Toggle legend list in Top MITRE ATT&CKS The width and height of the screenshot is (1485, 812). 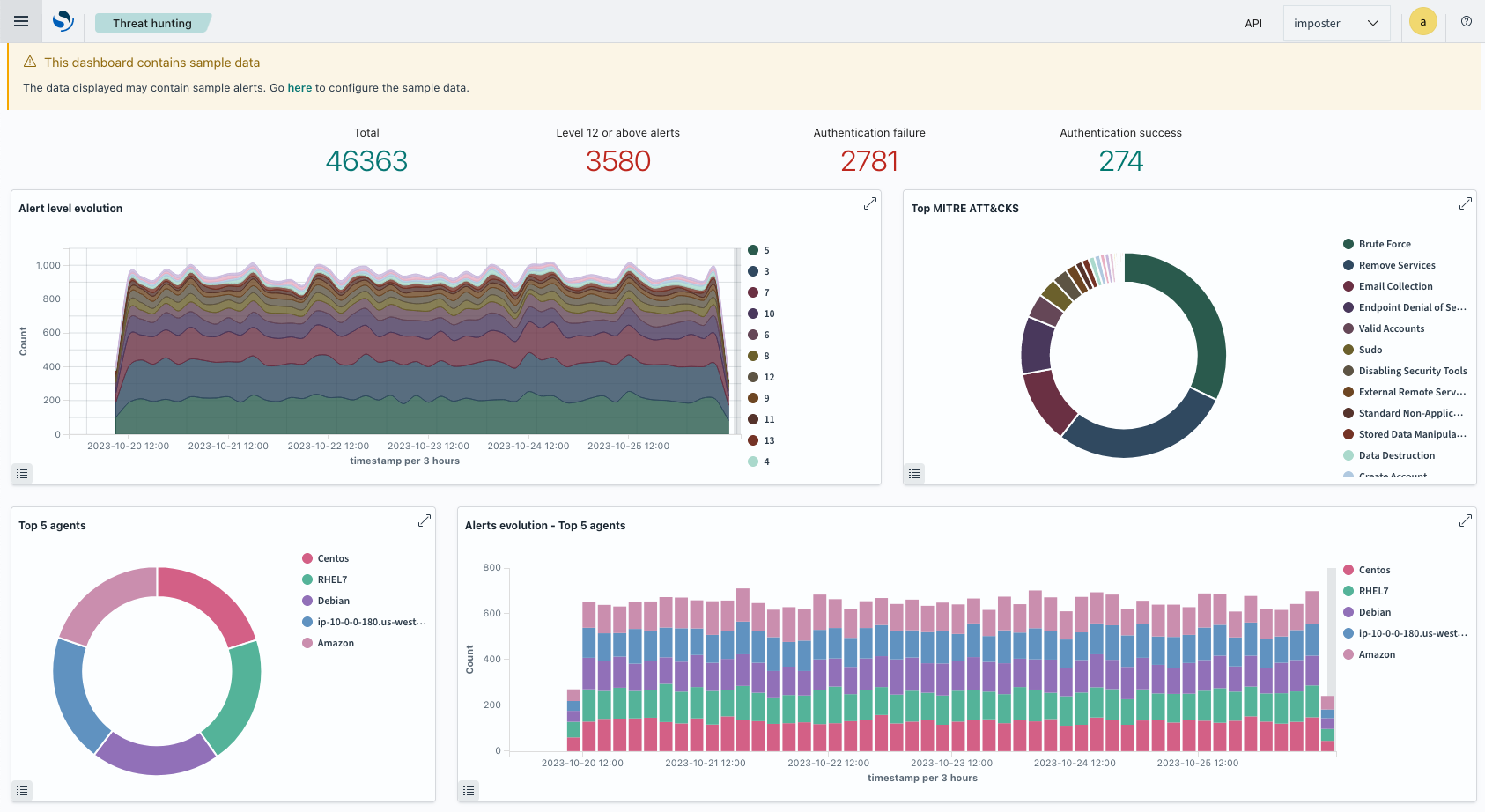(x=914, y=474)
